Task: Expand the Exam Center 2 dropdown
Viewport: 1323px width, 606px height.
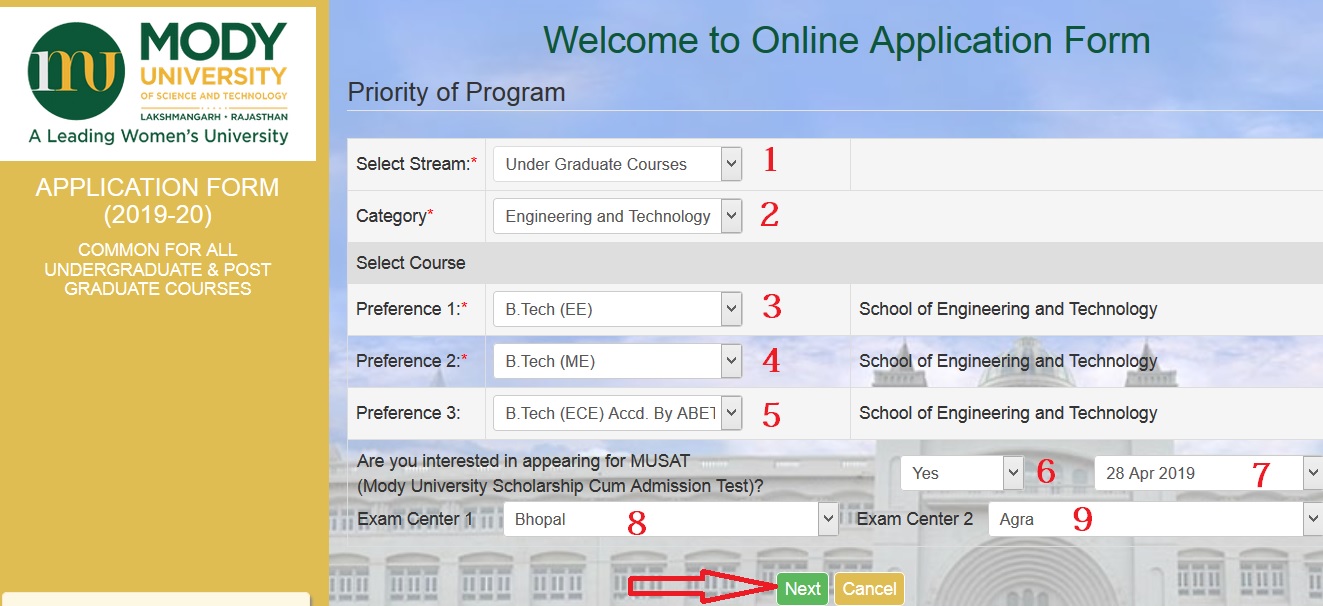Action: coord(1155,519)
